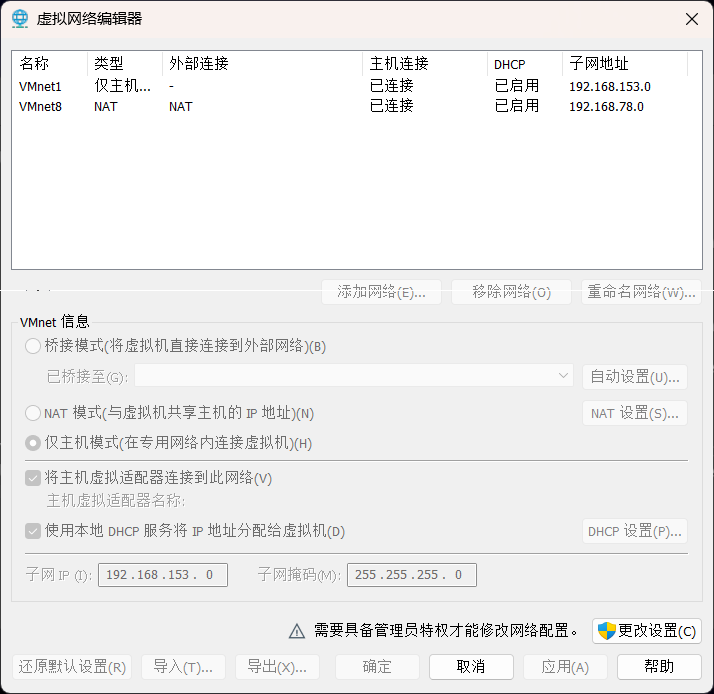
Task: Click subnet address 192.168.153.0 cell
Action: tap(610, 87)
